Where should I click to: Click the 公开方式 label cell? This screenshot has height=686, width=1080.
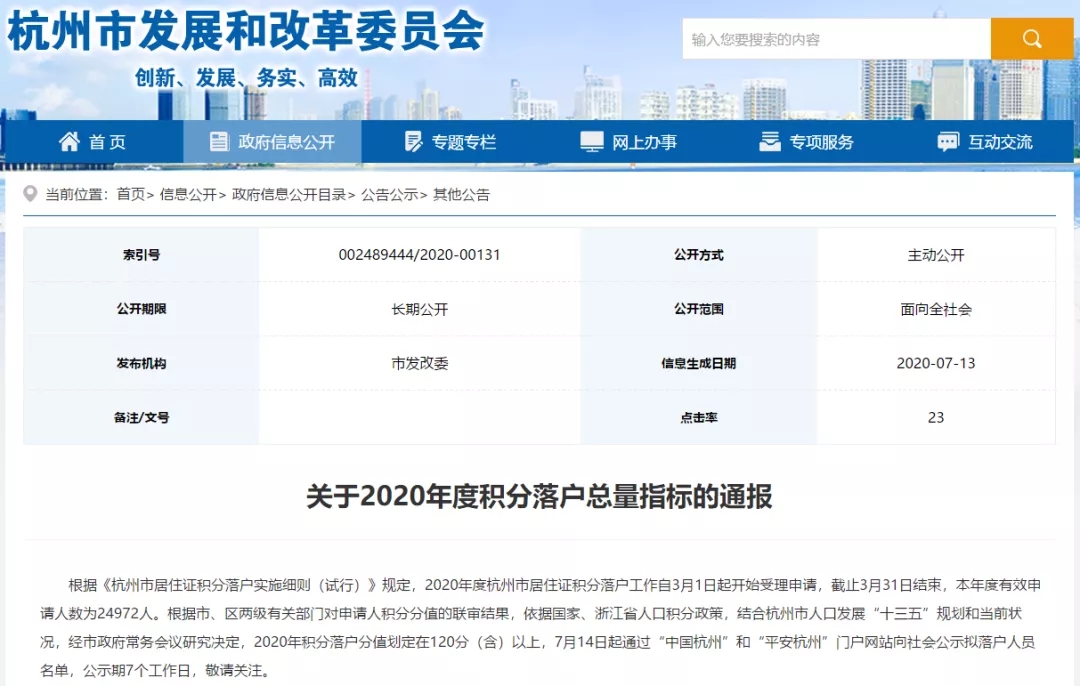coord(698,255)
